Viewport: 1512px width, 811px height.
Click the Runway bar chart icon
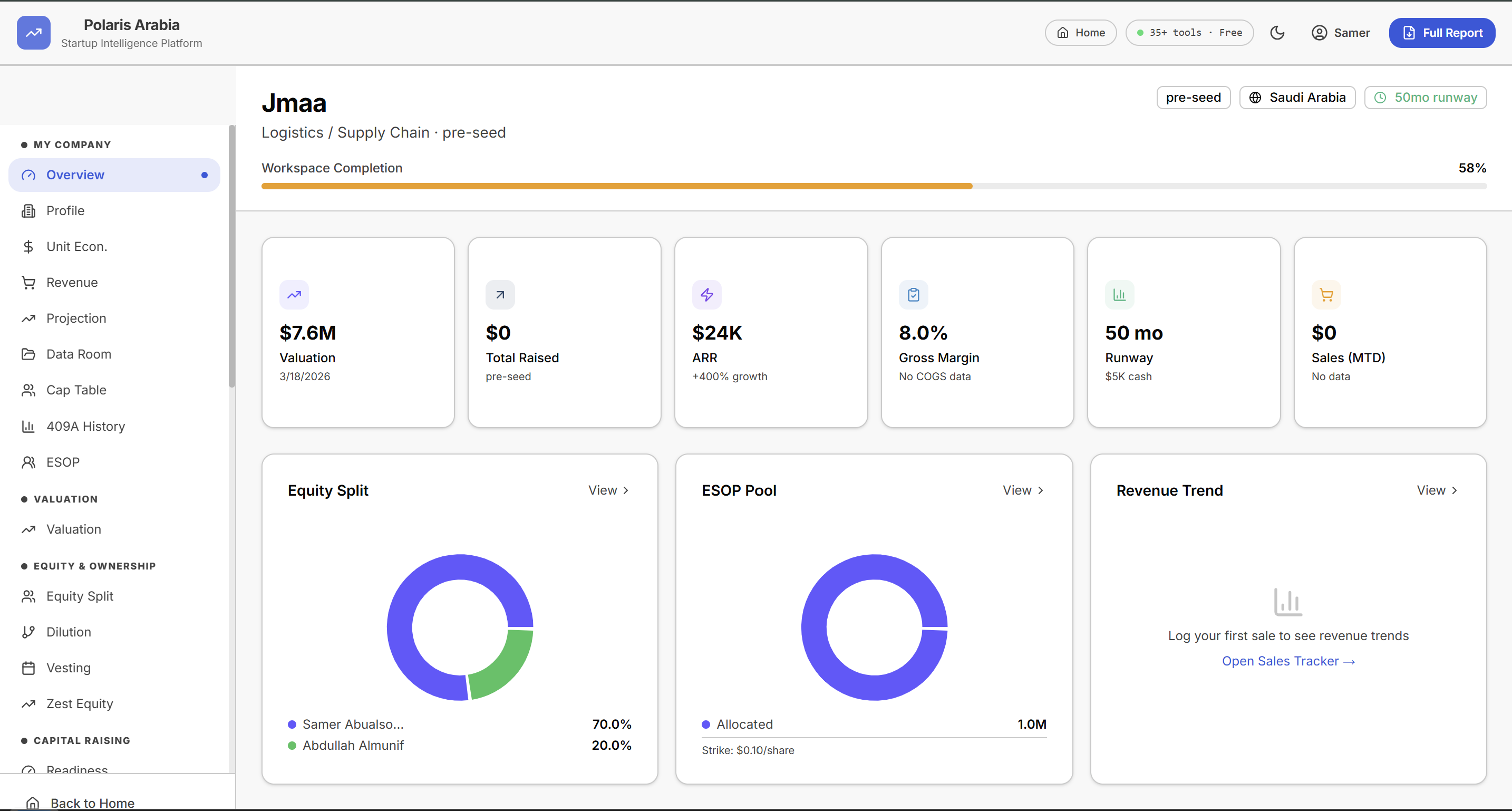point(1119,295)
